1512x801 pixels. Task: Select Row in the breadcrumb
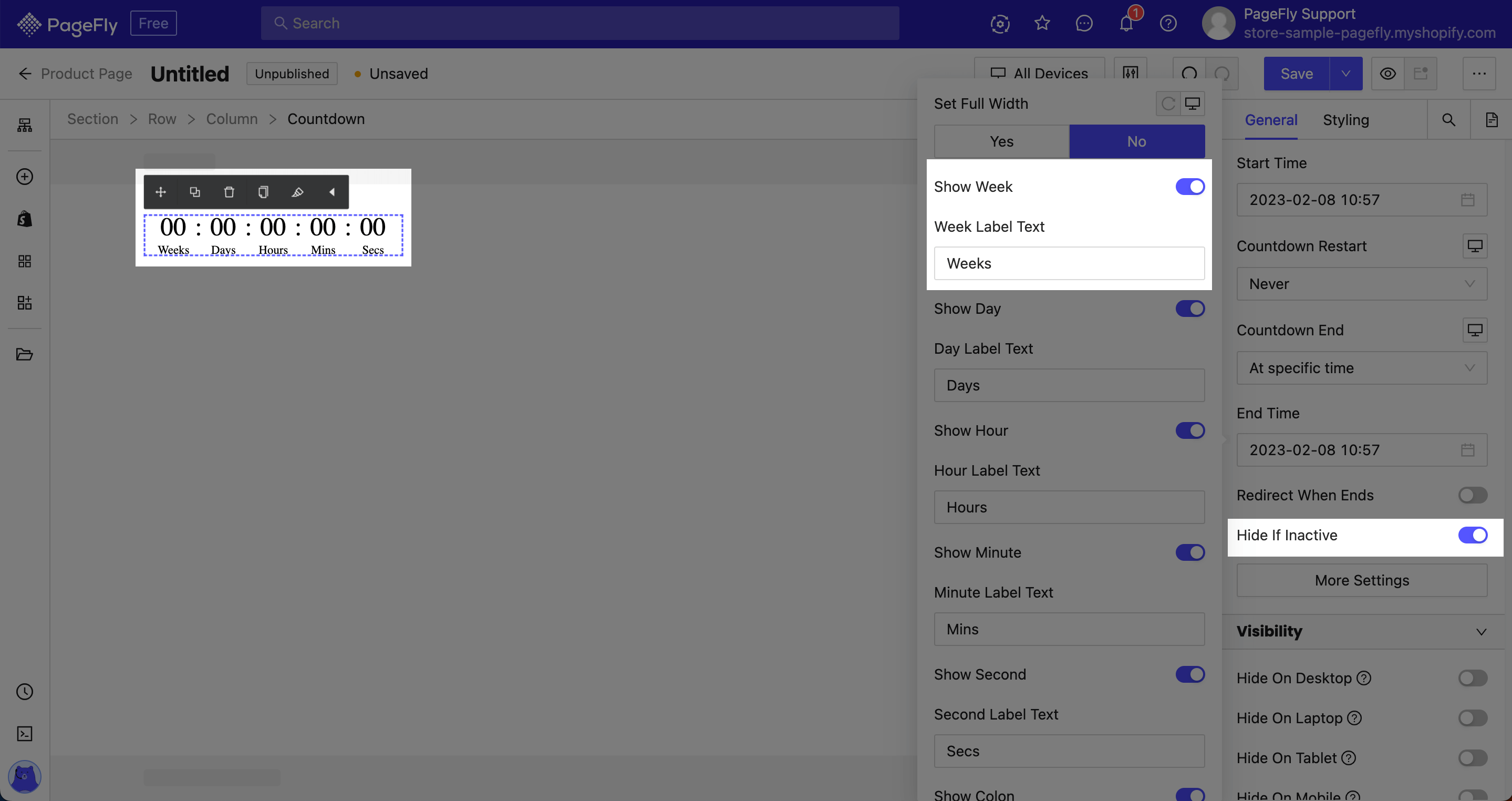click(162, 119)
